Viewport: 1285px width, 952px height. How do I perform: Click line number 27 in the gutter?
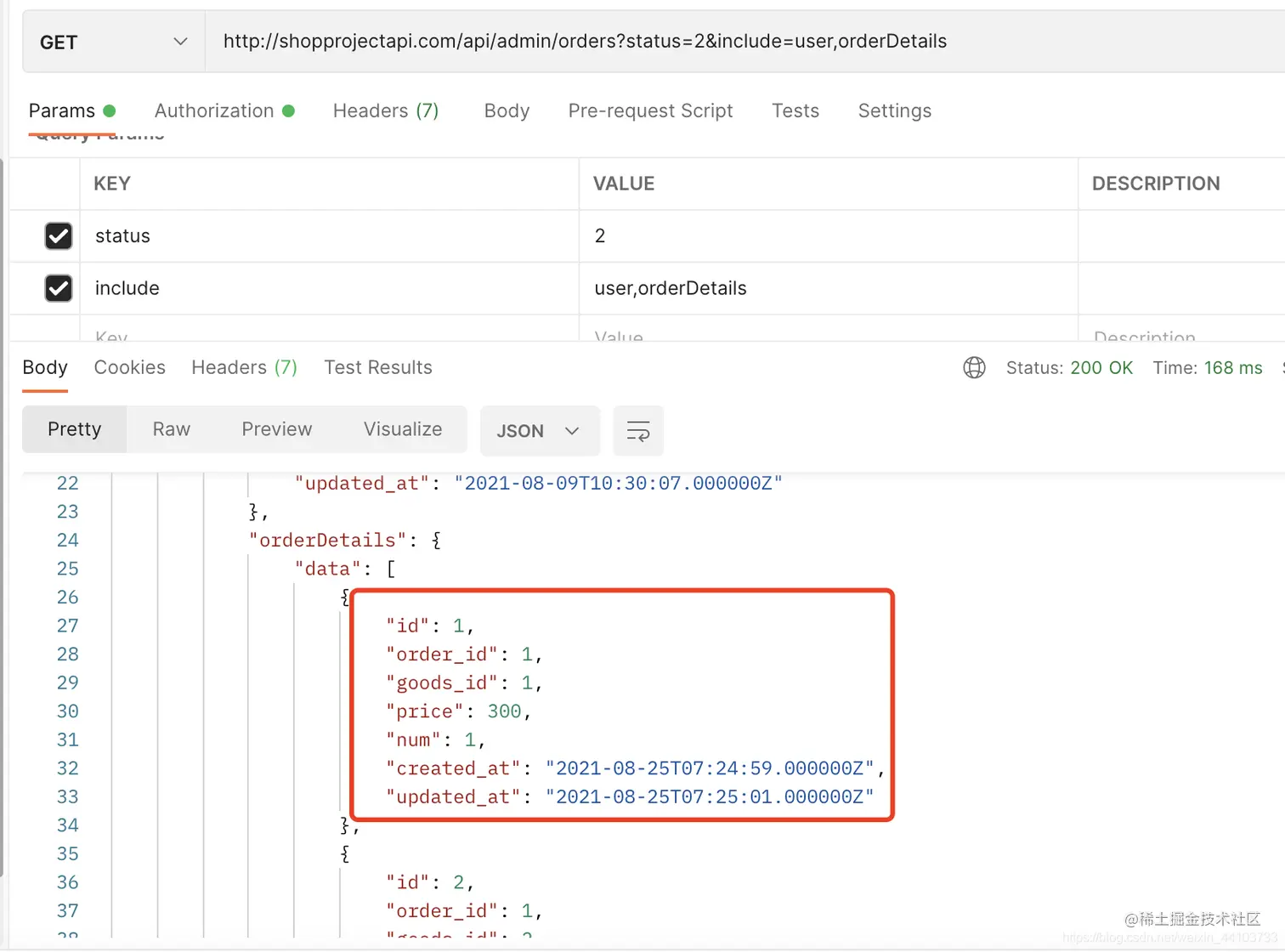tap(67, 626)
